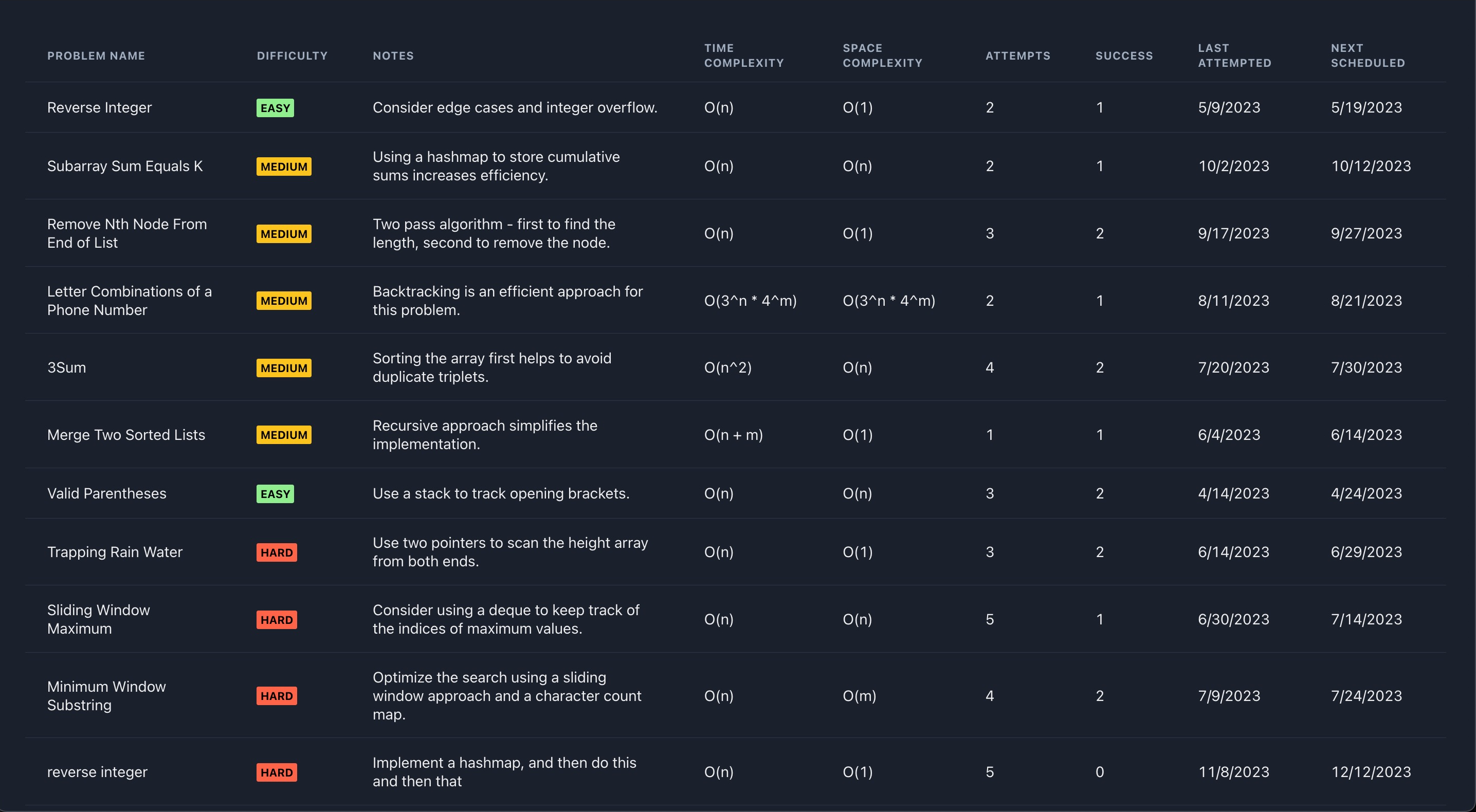The image size is (1476, 812).
Task: Open the Trapping Rain Water problem
Action: tap(115, 552)
